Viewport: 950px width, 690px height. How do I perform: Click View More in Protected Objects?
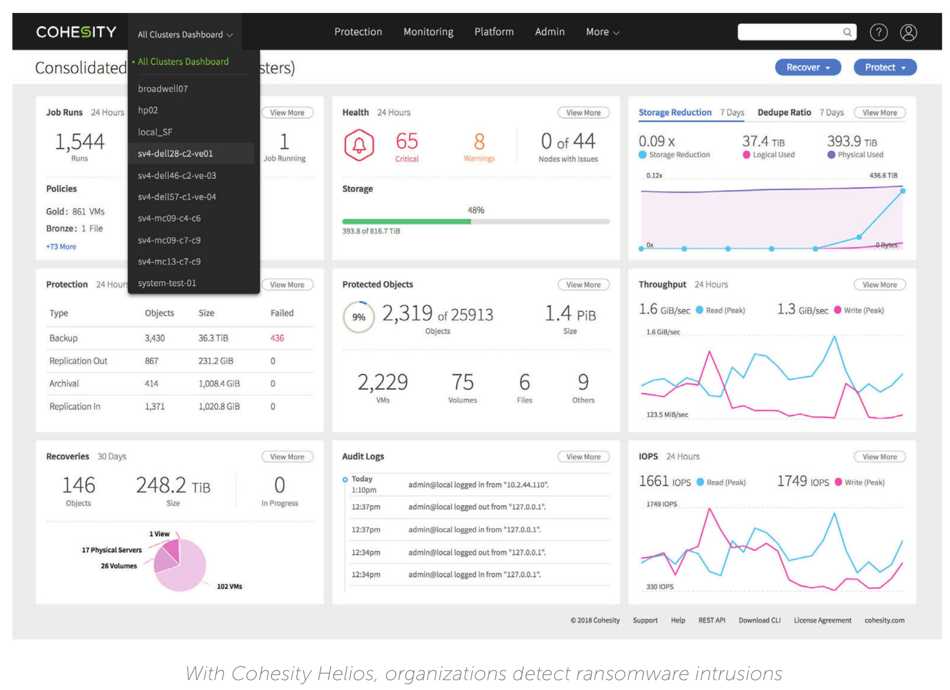click(583, 285)
